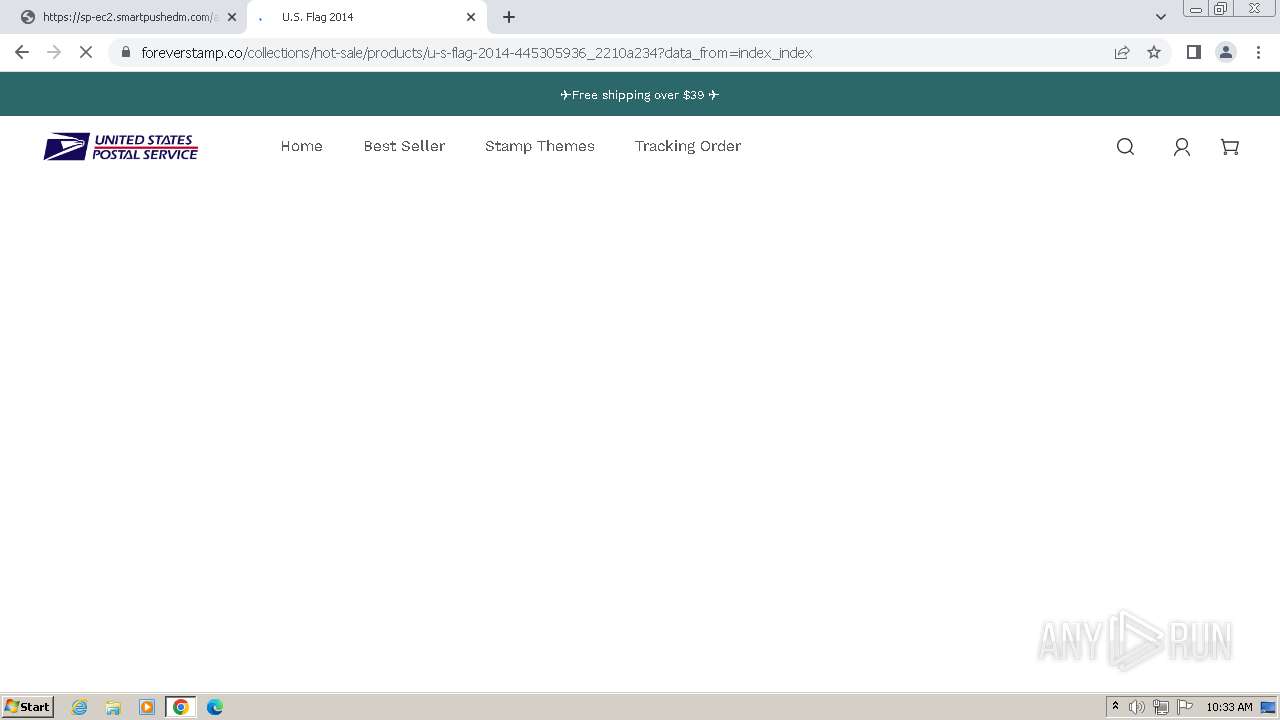Toggle the browser side panel
Viewport: 1280px width, 720px height.
(x=1193, y=52)
